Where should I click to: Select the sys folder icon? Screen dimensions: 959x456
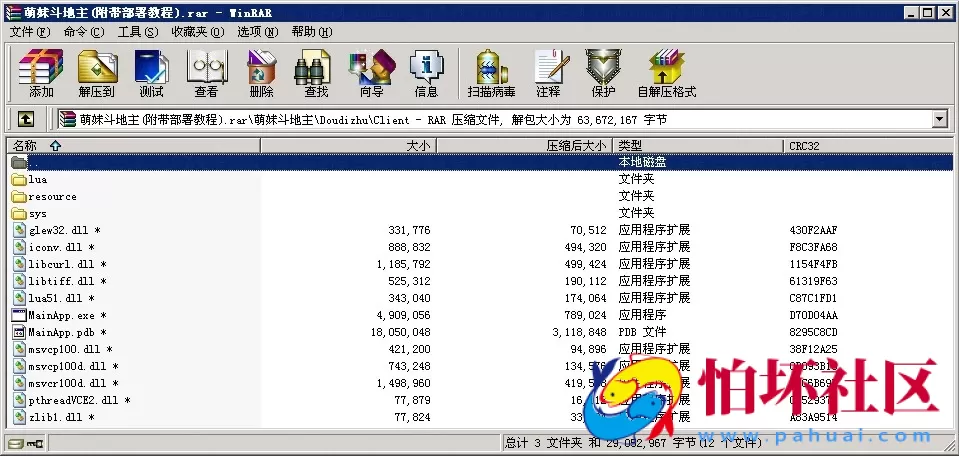[x=19, y=214]
